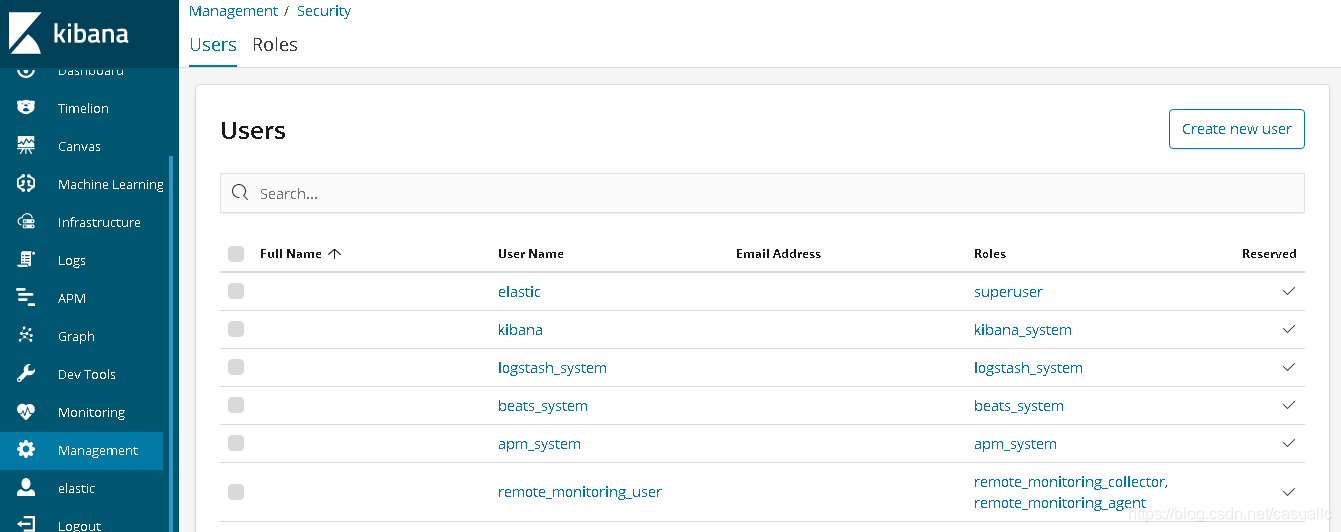The image size is (1341, 532).
Task: Click reserved checkmark in logstash_system row
Action: click(x=1288, y=367)
